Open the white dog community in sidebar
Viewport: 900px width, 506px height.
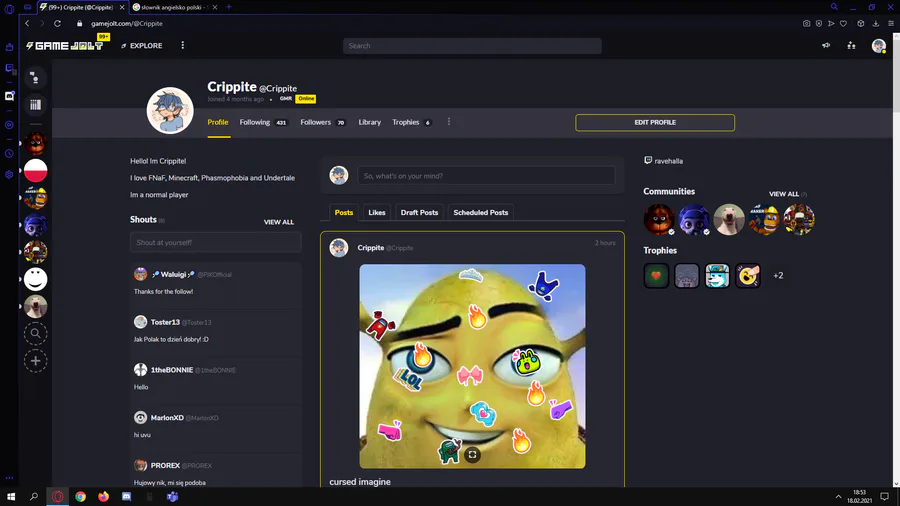(35, 306)
